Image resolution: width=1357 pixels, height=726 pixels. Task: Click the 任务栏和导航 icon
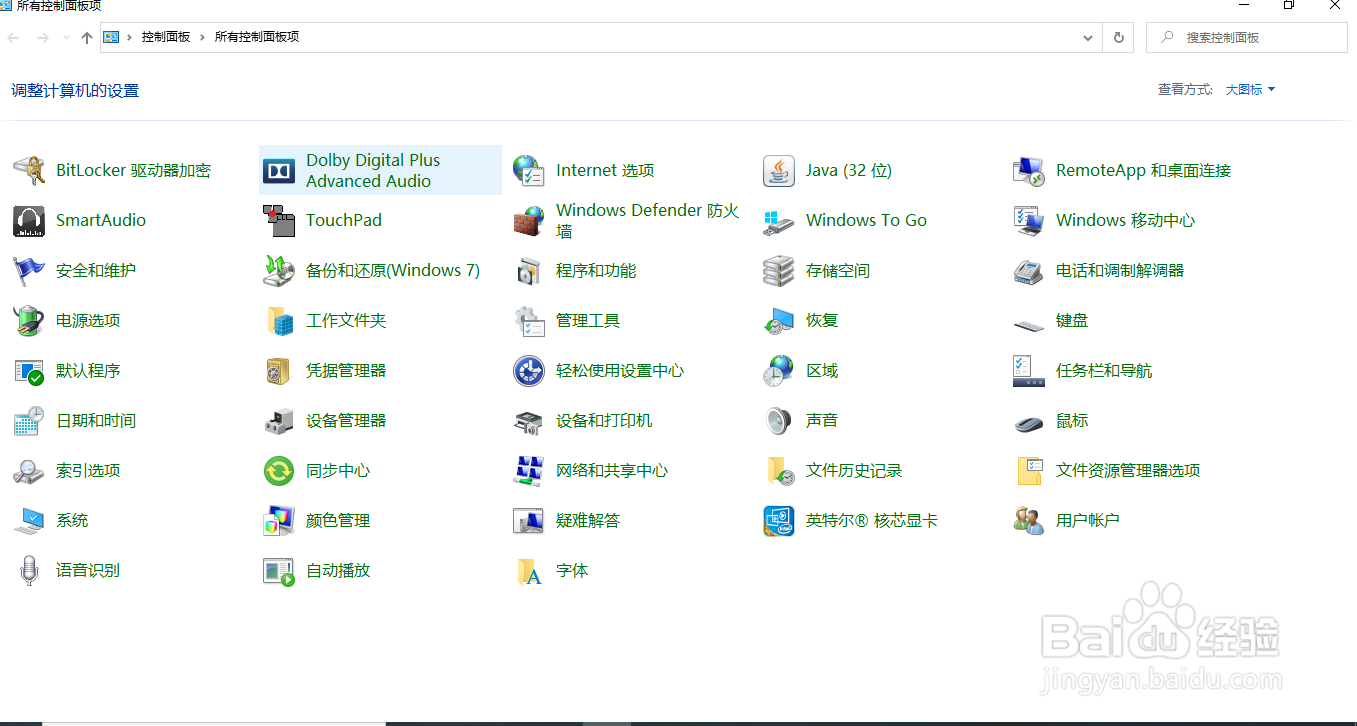coord(1029,371)
